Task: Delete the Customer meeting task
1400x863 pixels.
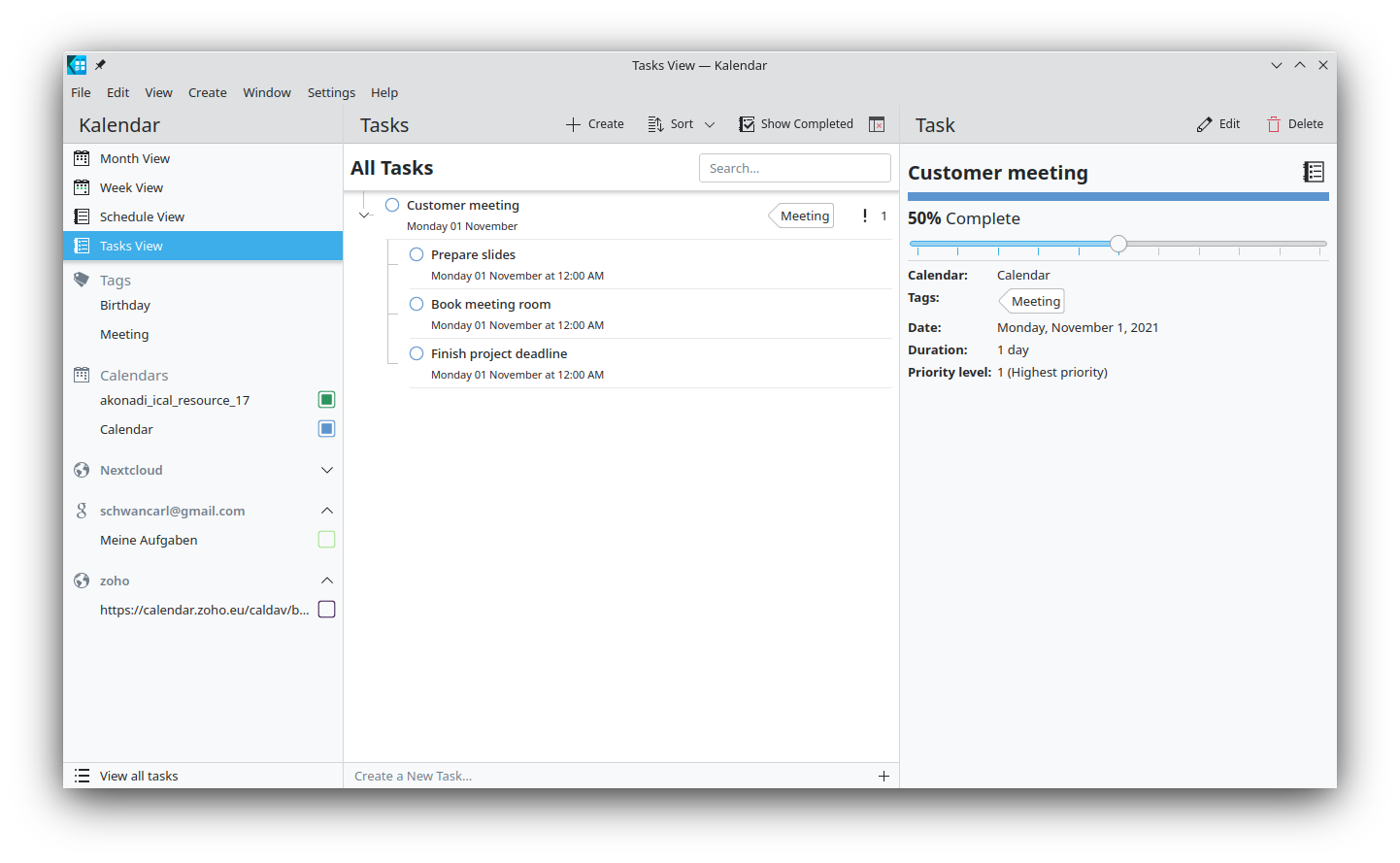Action: [1295, 124]
